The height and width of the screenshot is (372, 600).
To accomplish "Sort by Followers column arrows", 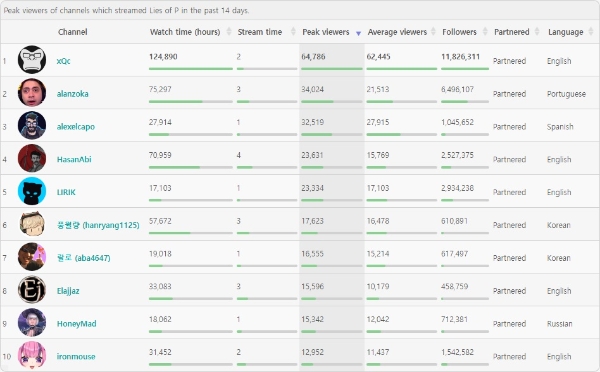I will pyautogui.click(x=485, y=32).
